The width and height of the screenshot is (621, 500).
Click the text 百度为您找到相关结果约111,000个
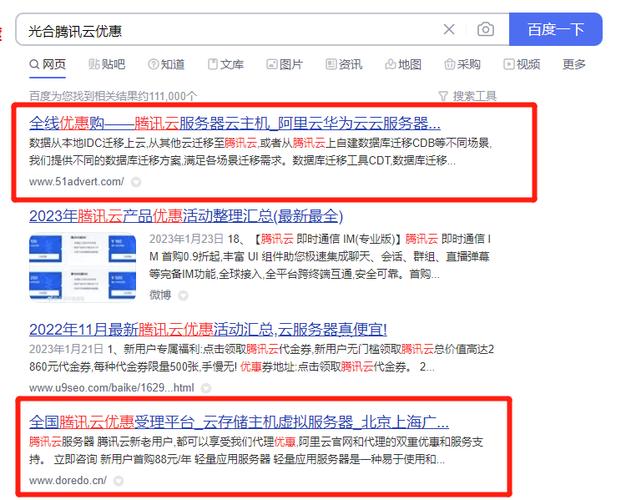pyautogui.click(x=113, y=96)
